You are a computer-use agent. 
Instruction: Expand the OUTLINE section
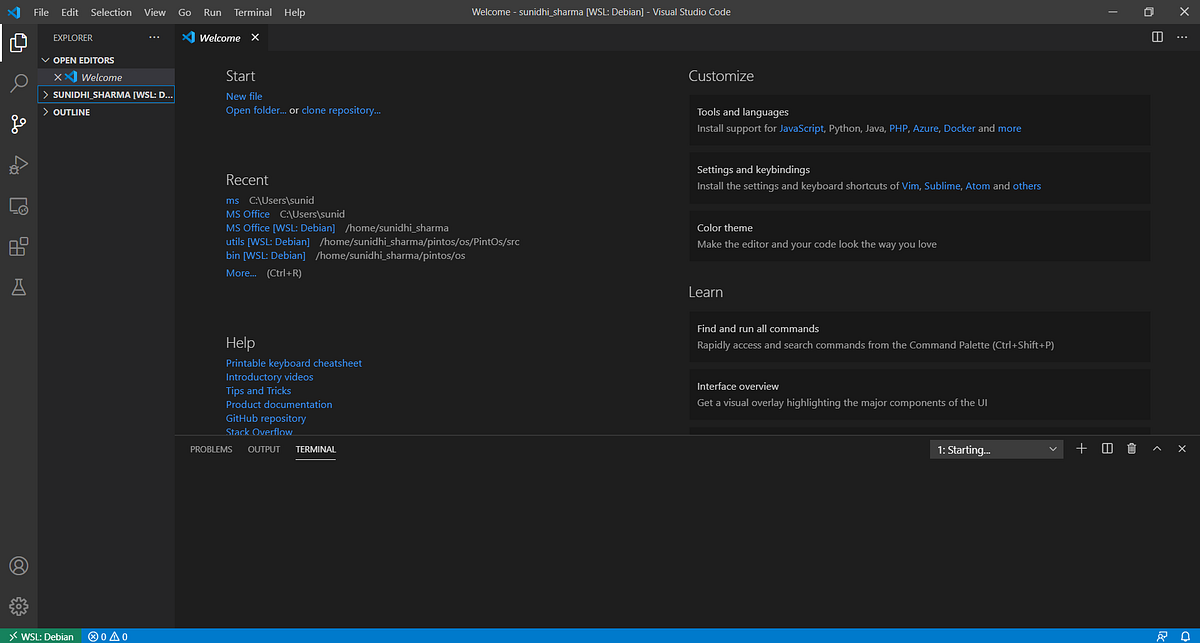44,111
